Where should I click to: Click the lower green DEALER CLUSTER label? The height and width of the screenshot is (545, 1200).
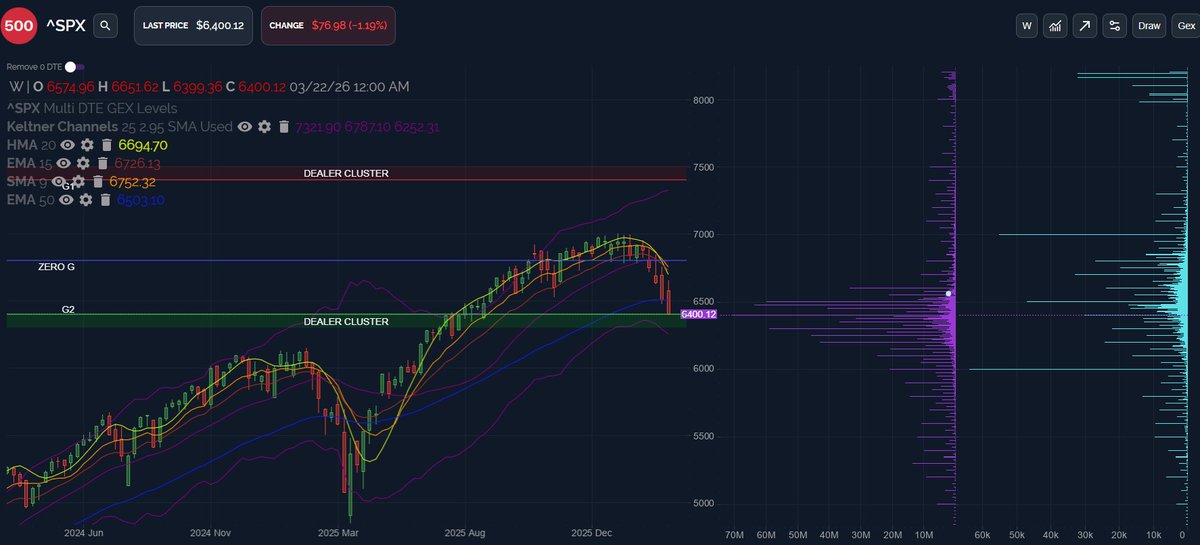tap(346, 322)
